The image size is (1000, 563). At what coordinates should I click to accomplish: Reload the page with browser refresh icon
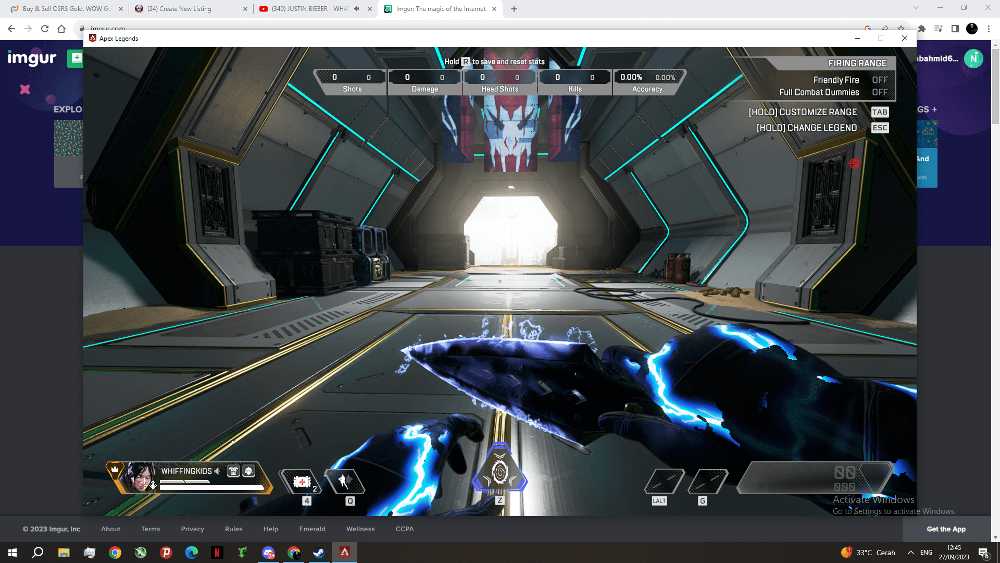point(45,29)
